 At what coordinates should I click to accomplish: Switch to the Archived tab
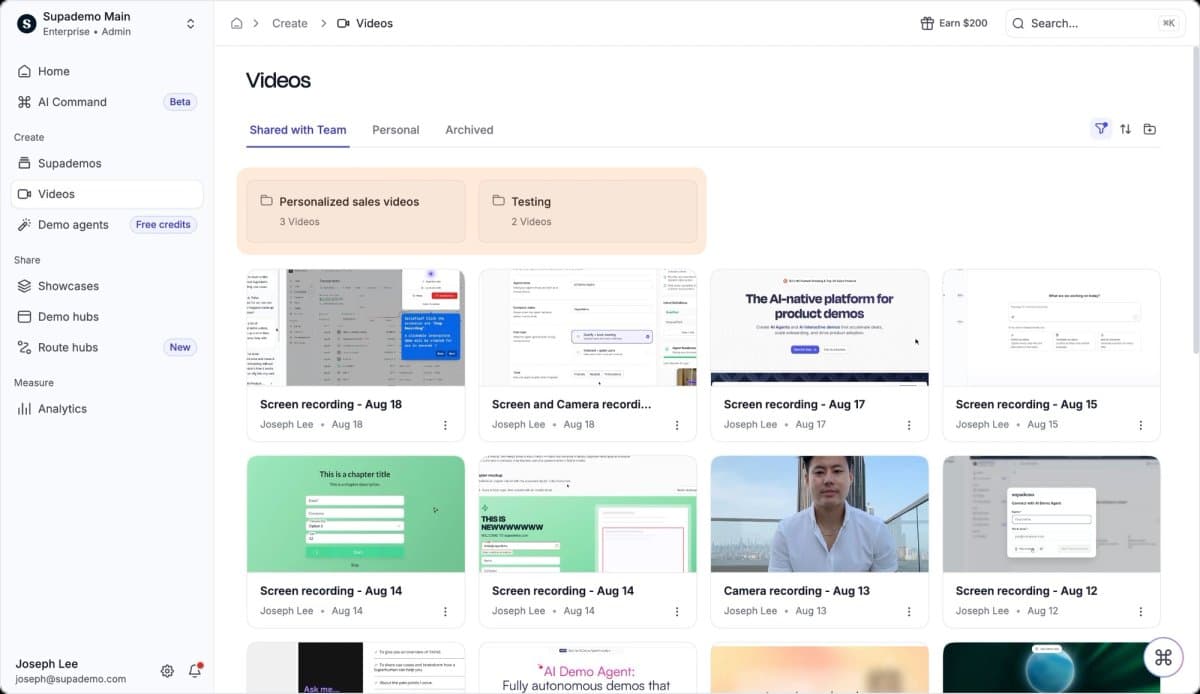[x=469, y=130]
